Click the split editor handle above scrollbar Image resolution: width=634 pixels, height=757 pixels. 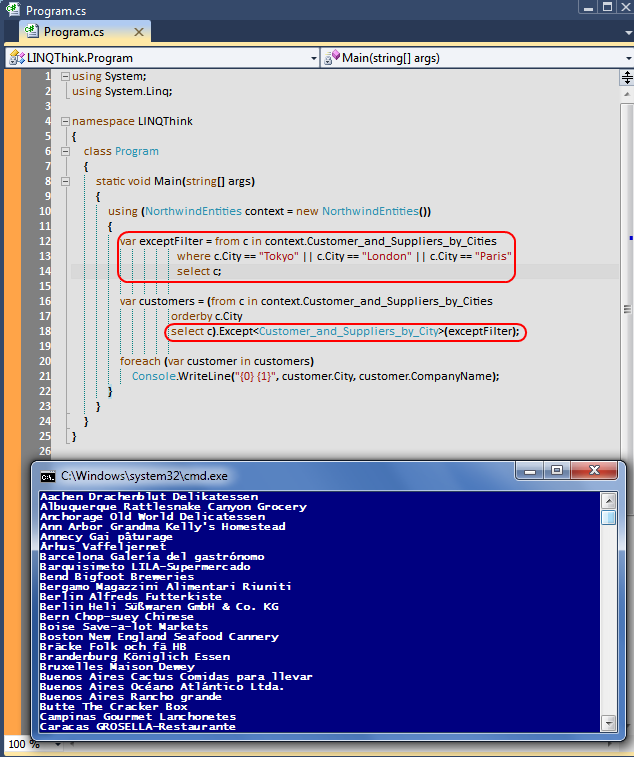point(627,75)
